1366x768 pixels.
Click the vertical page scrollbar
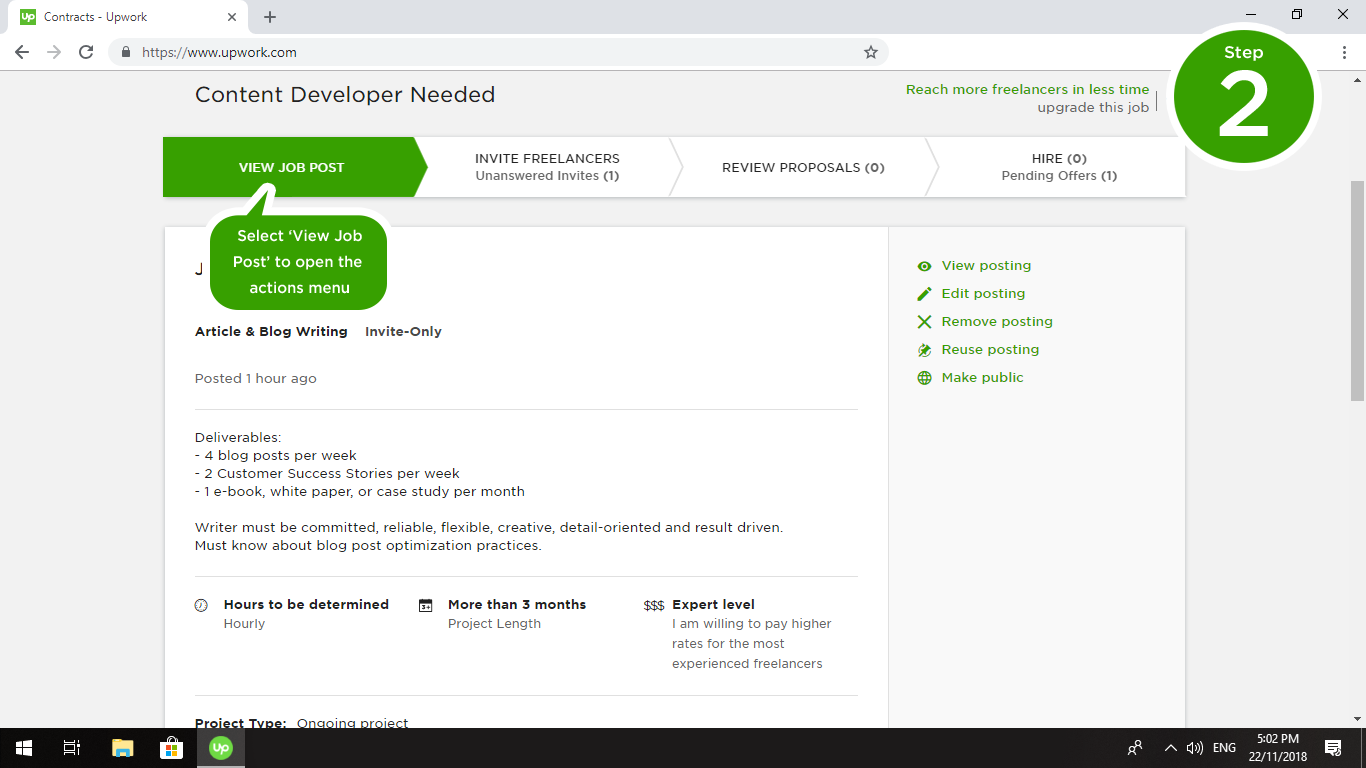[1357, 290]
